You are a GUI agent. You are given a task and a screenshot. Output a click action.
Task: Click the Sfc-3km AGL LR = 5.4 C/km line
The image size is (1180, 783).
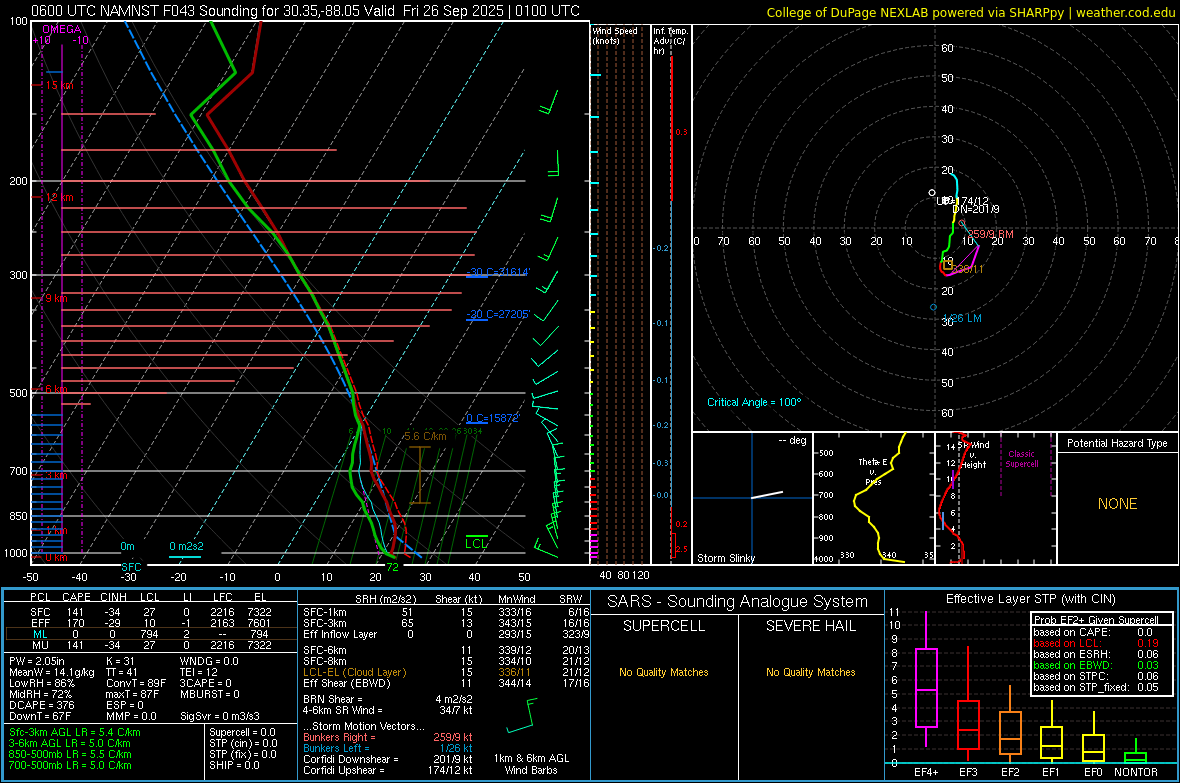(75, 732)
